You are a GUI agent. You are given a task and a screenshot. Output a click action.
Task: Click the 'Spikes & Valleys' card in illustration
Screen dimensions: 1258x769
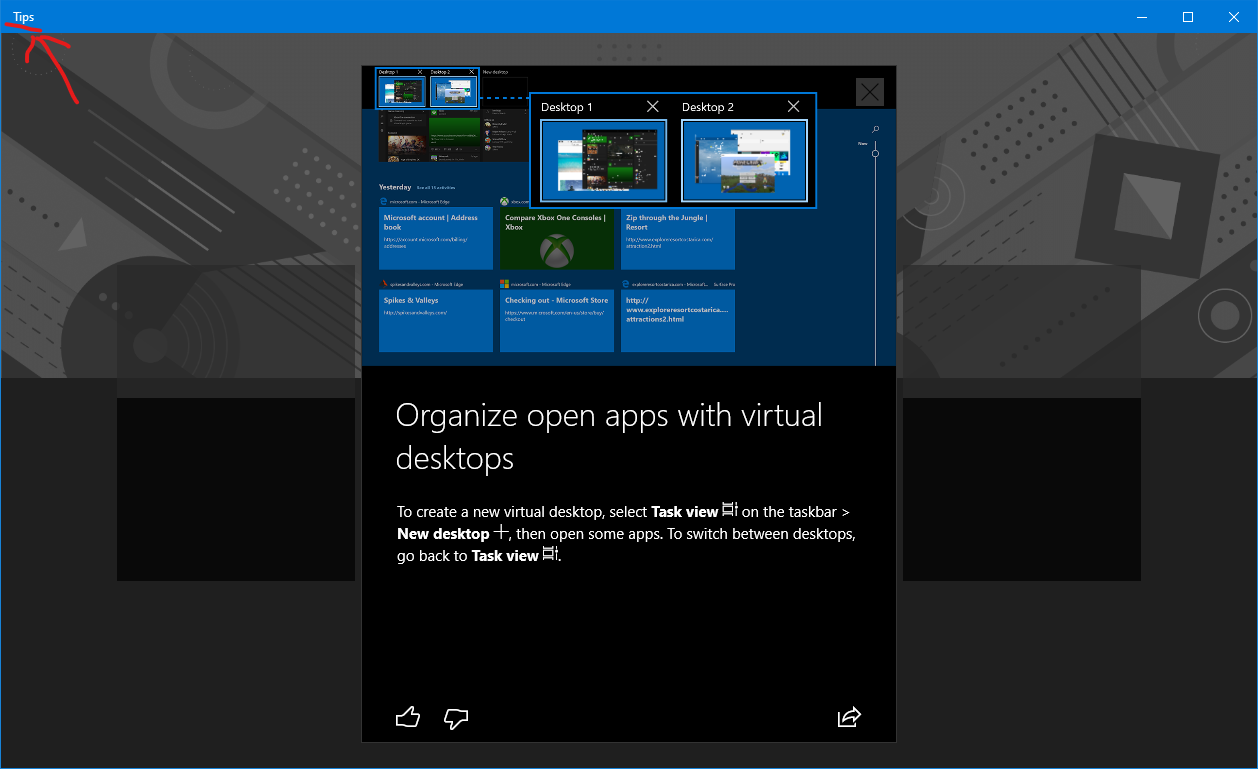[436, 320]
